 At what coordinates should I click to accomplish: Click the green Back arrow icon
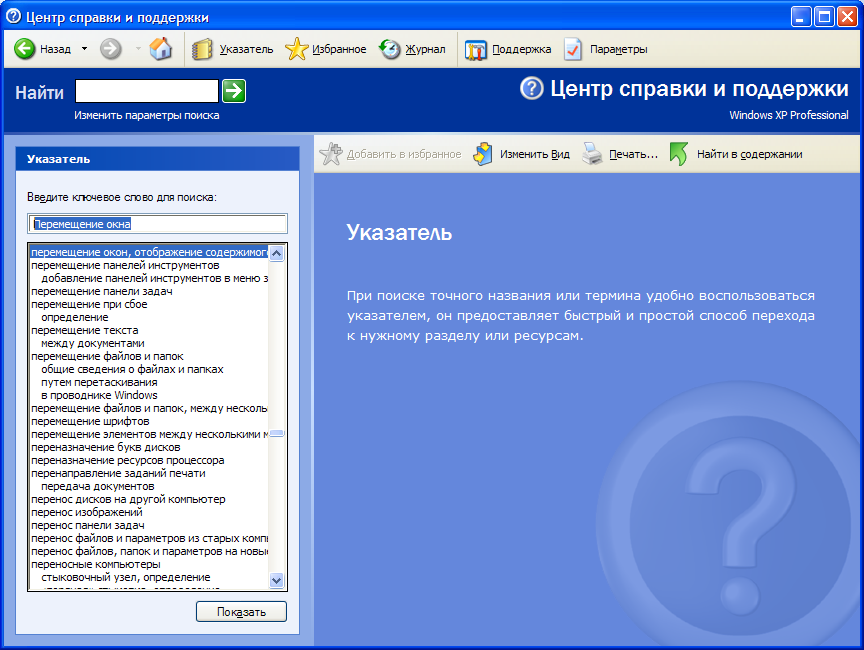click(x=24, y=49)
